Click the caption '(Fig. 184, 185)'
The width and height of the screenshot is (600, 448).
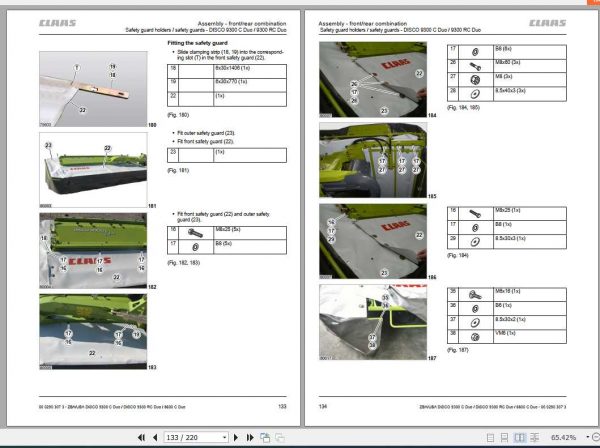[x=463, y=108]
